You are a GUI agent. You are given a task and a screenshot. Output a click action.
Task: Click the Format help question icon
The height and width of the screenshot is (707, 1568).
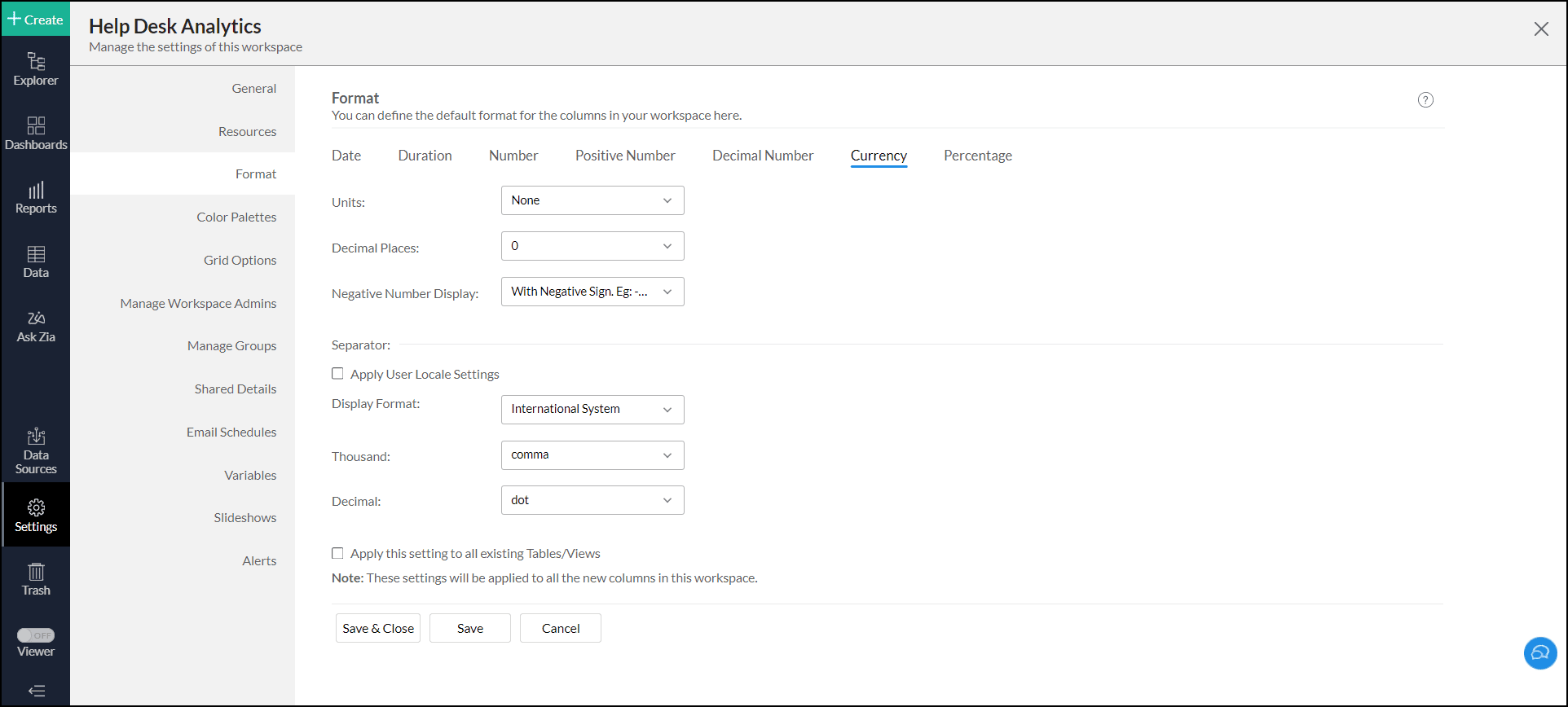1425,100
